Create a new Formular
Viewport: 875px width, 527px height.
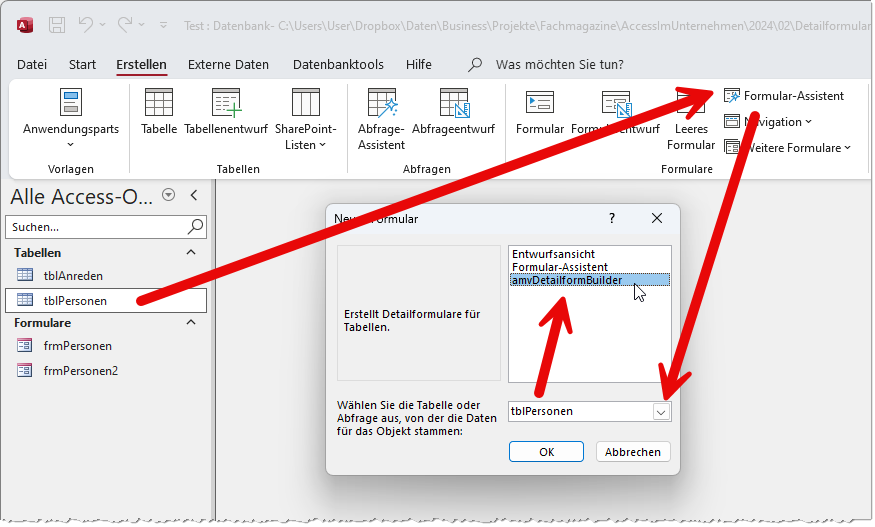coord(540,111)
